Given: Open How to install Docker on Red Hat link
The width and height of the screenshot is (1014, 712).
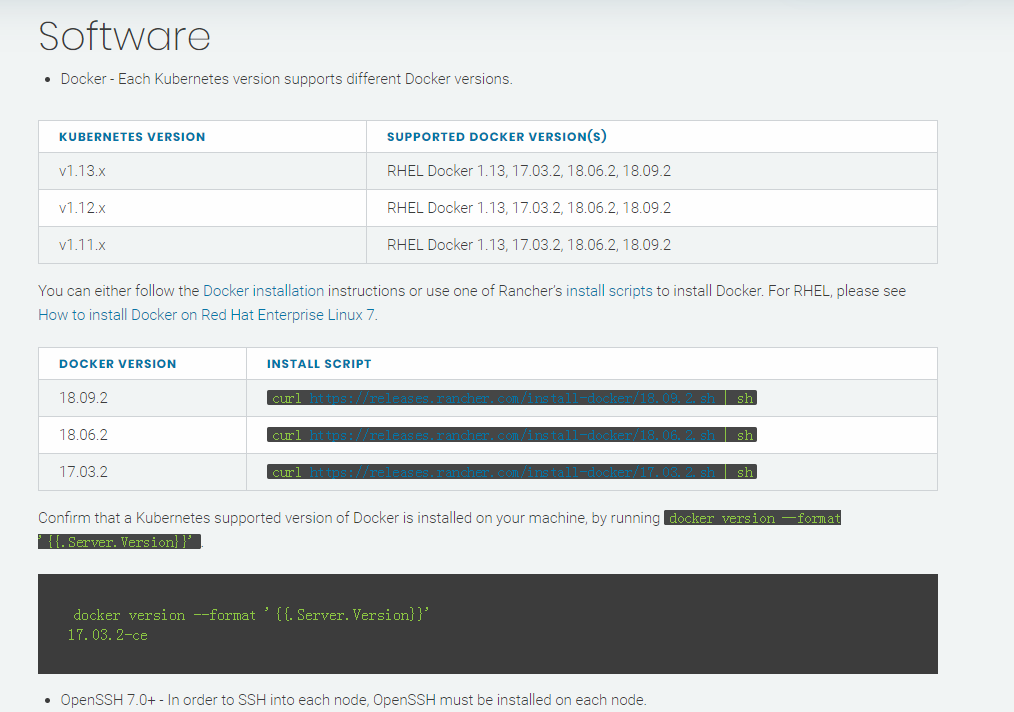Looking at the screenshot, I should 206,315.
